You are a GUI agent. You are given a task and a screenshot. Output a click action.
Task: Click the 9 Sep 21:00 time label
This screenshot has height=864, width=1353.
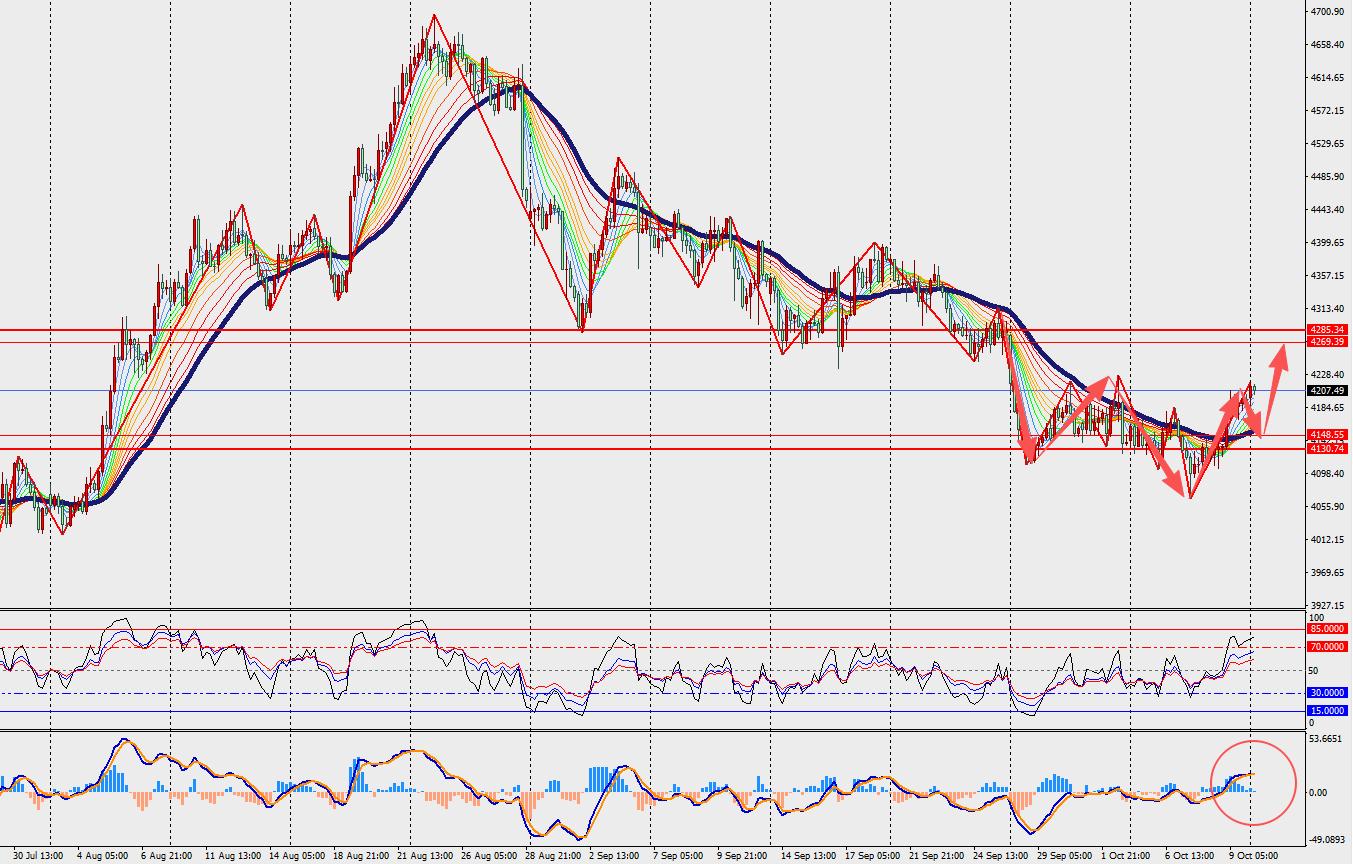tap(742, 856)
